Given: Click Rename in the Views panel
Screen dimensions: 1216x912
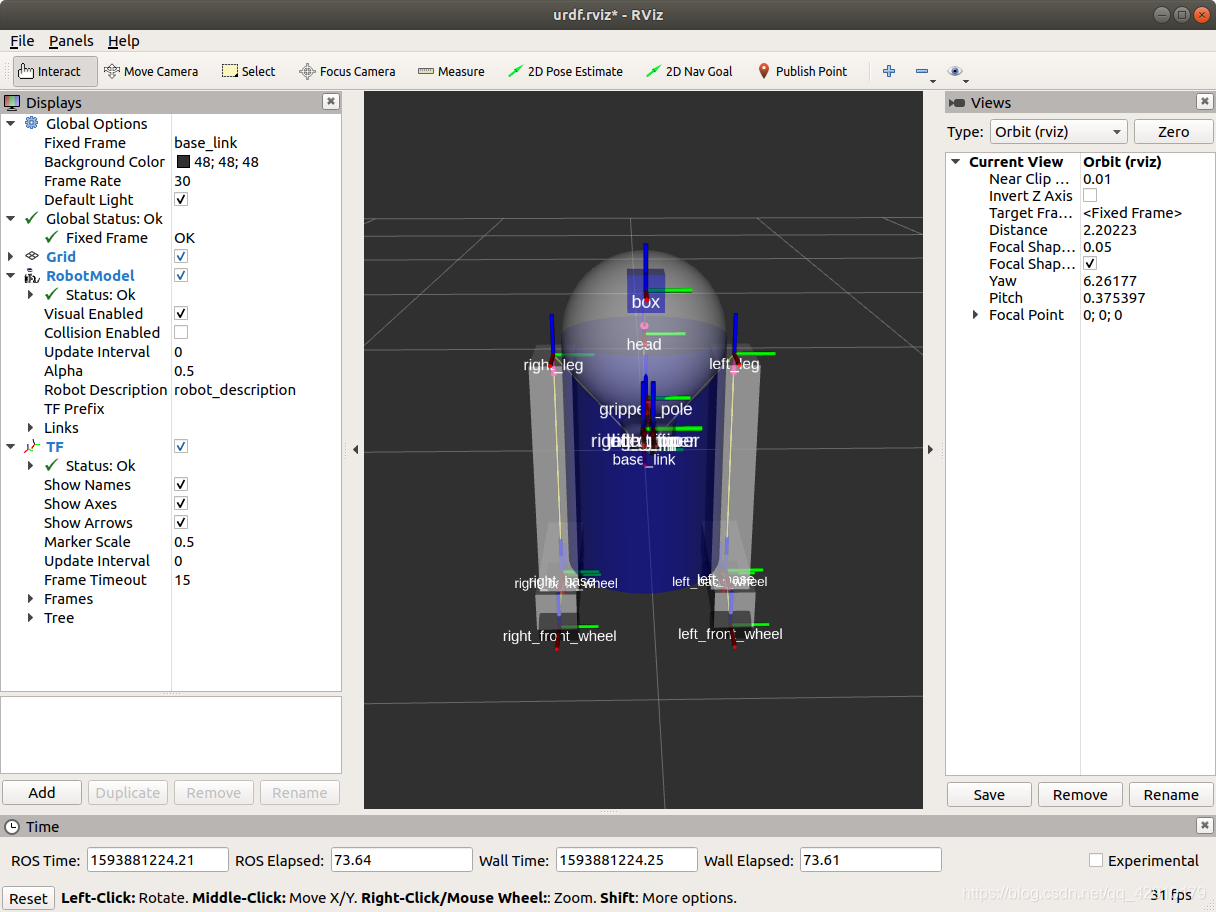Looking at the screenshot, I should [1171, 795].
